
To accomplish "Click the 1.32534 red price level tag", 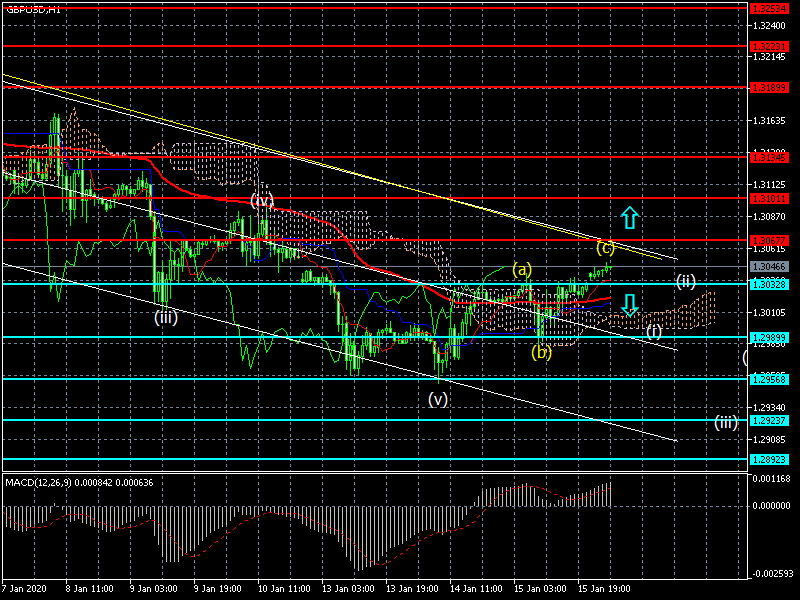I will tap(769, 8).
